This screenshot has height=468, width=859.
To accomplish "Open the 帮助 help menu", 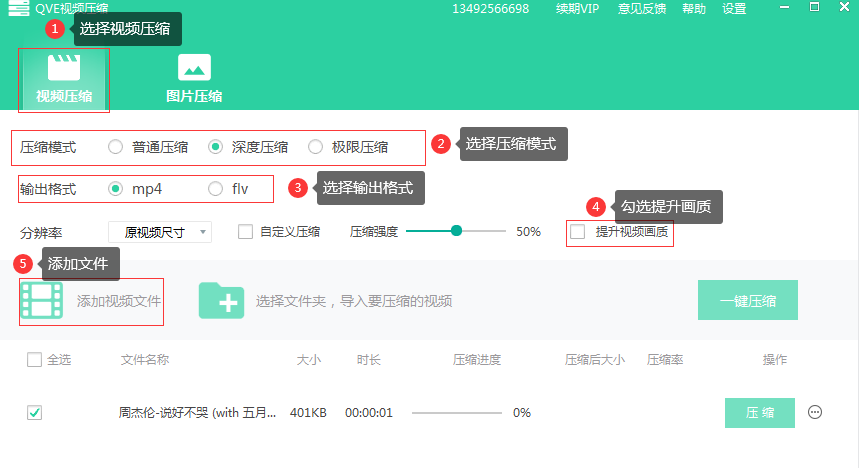I will click(x=694, y=9).
